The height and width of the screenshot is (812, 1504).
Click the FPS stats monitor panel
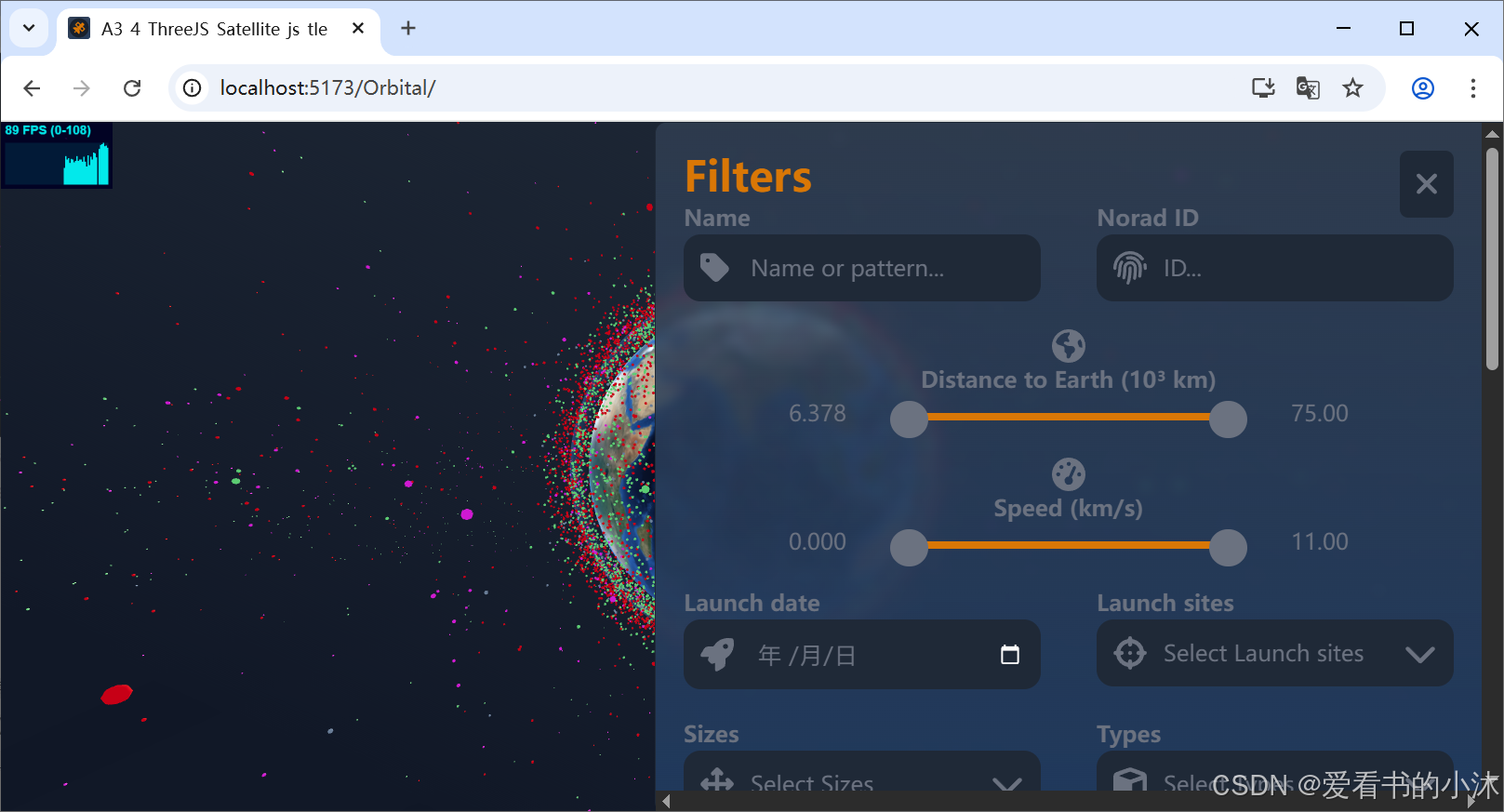[57, 155]
